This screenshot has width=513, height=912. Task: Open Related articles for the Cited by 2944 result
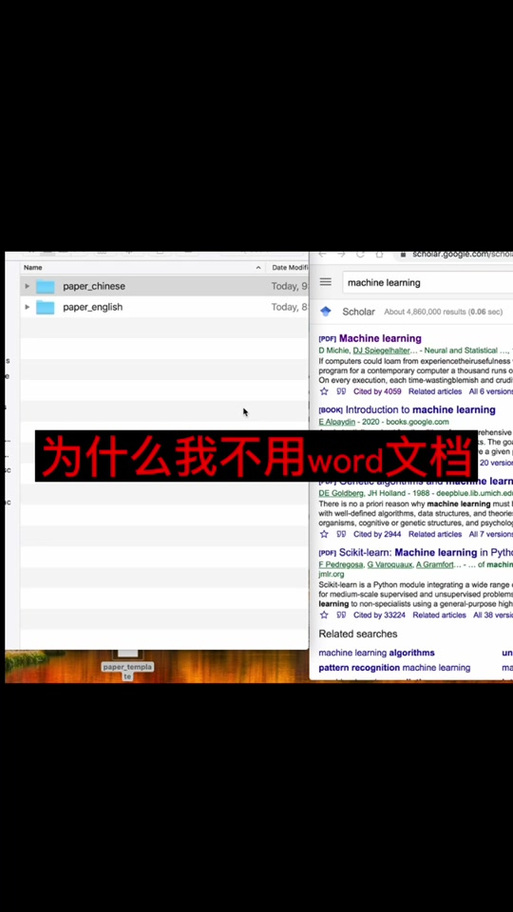pyautogui.click(x=435, y=534)
